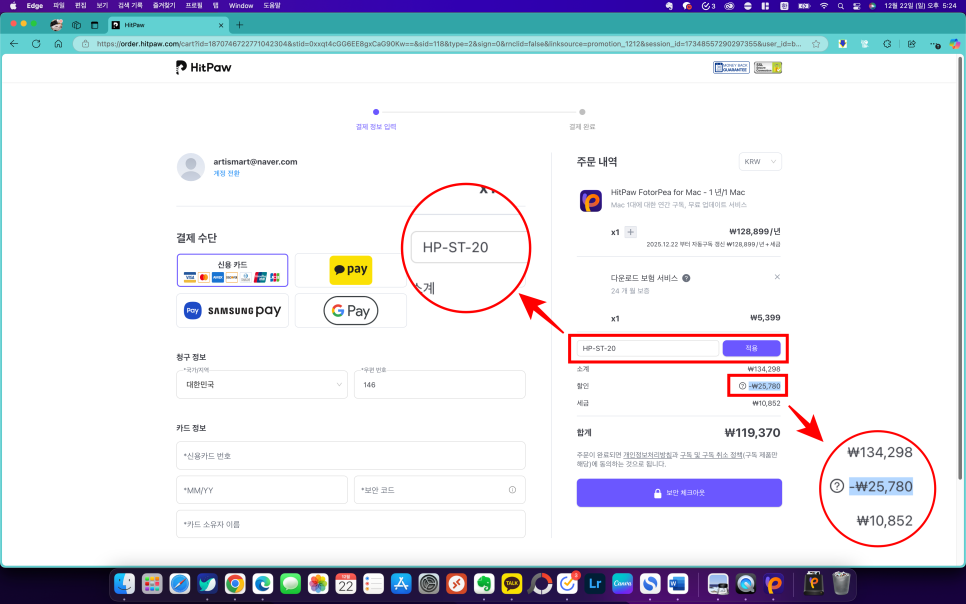Choose Google Pay payment option
This screenshot has height=604, width=966.
(x=351, y=311)
